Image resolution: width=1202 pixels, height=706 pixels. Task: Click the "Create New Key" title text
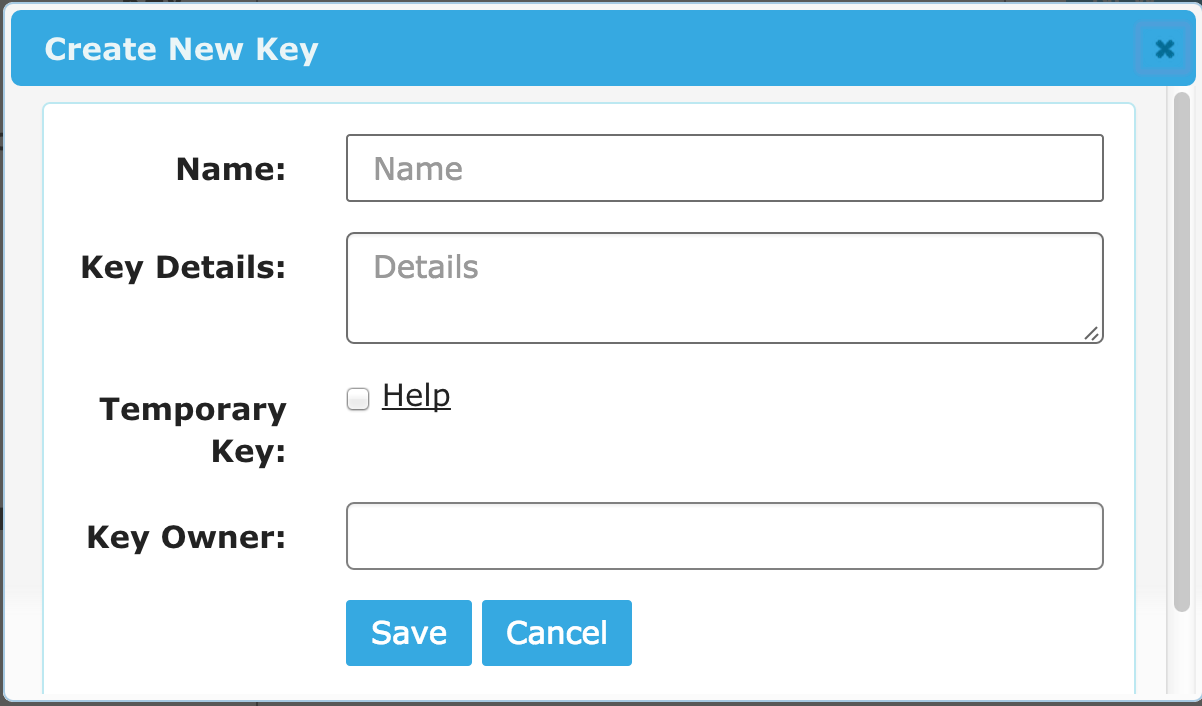tap(181, 49)
